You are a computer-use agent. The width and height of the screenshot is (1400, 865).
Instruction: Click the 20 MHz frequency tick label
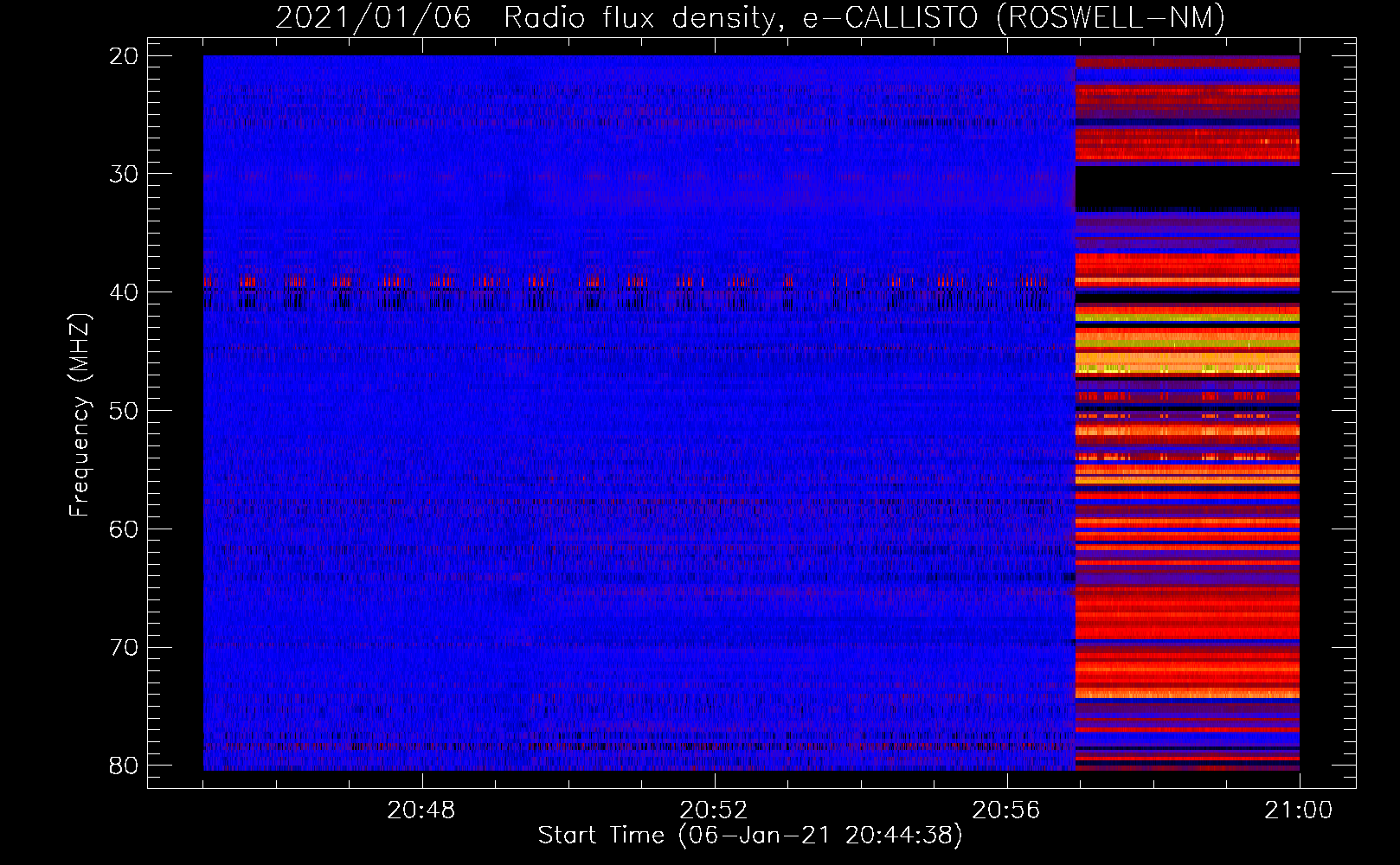point(125,56)
